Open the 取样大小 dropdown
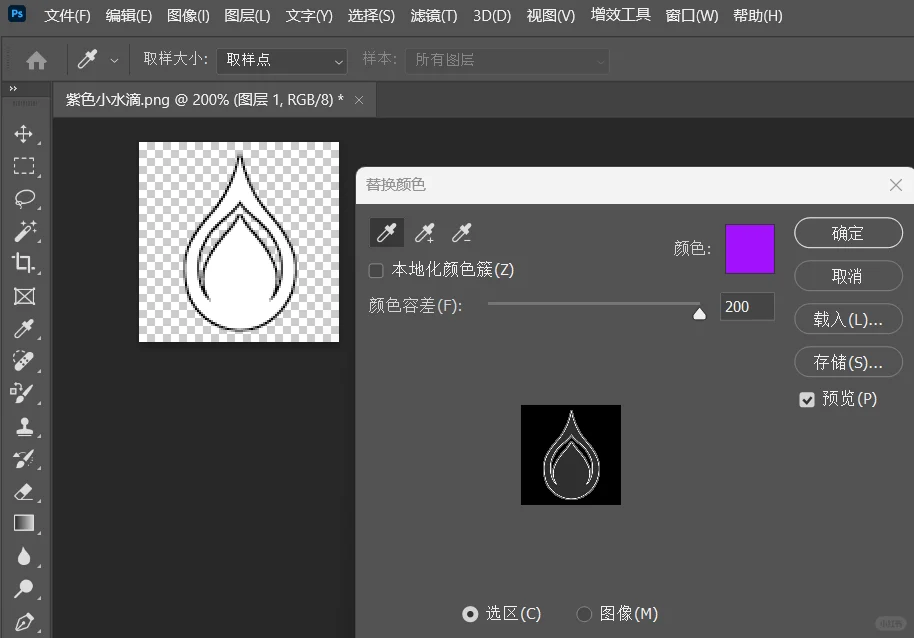Image resolution: width=914 pixels, height=638 pixels. click(x=281, y=61)
